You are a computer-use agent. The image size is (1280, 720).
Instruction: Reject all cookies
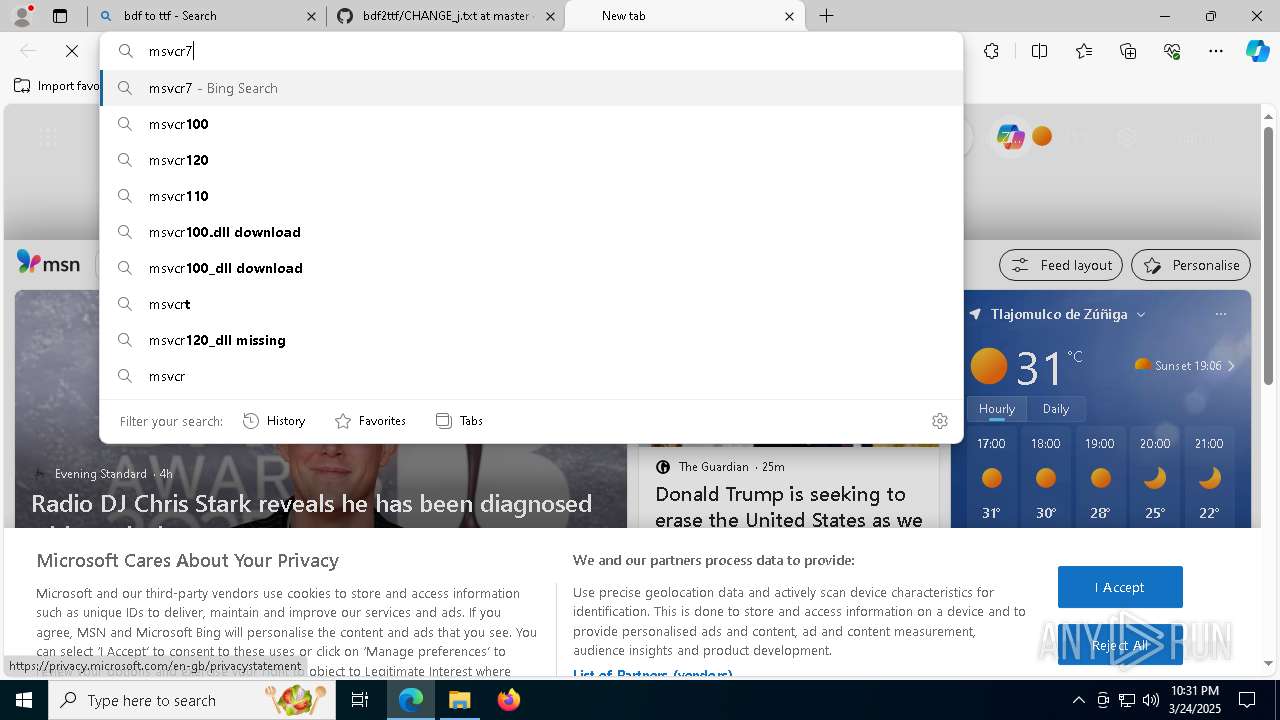point(1120,645)
